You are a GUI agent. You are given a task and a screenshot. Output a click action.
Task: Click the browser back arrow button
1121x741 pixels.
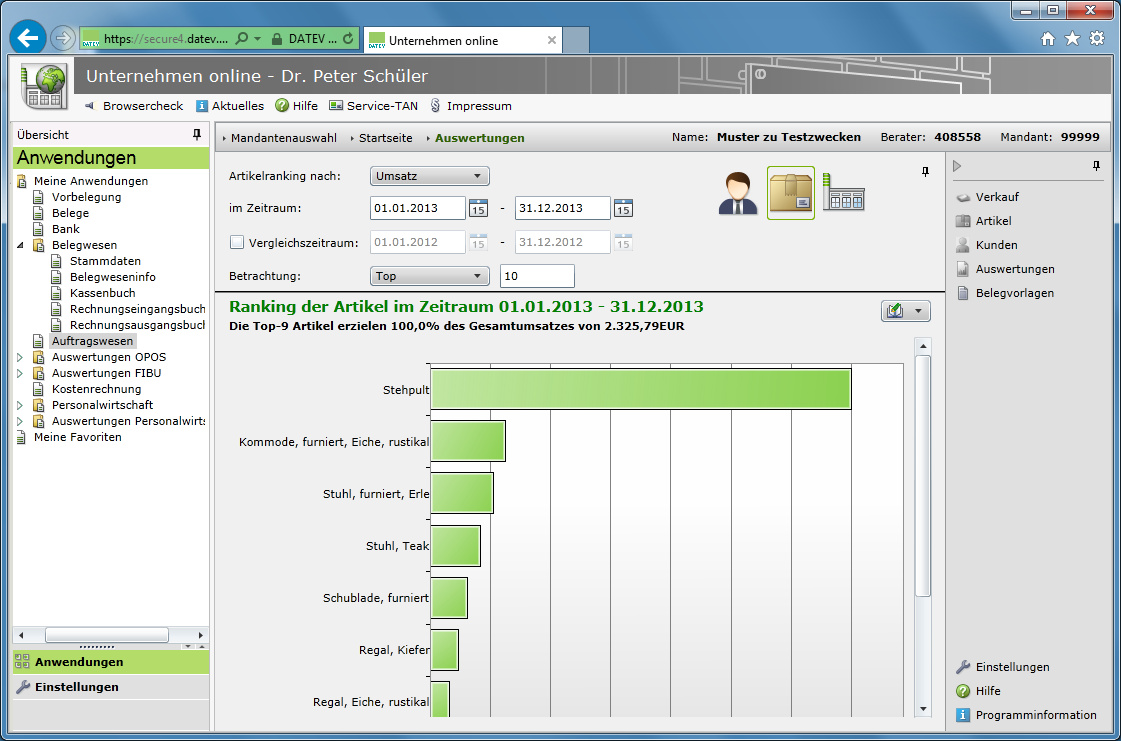point(28,38)
